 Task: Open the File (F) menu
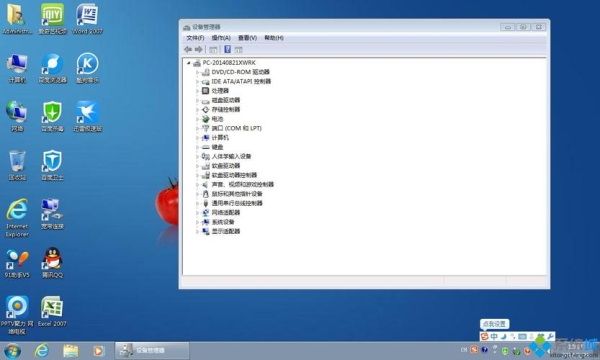(x=195, y=38)
